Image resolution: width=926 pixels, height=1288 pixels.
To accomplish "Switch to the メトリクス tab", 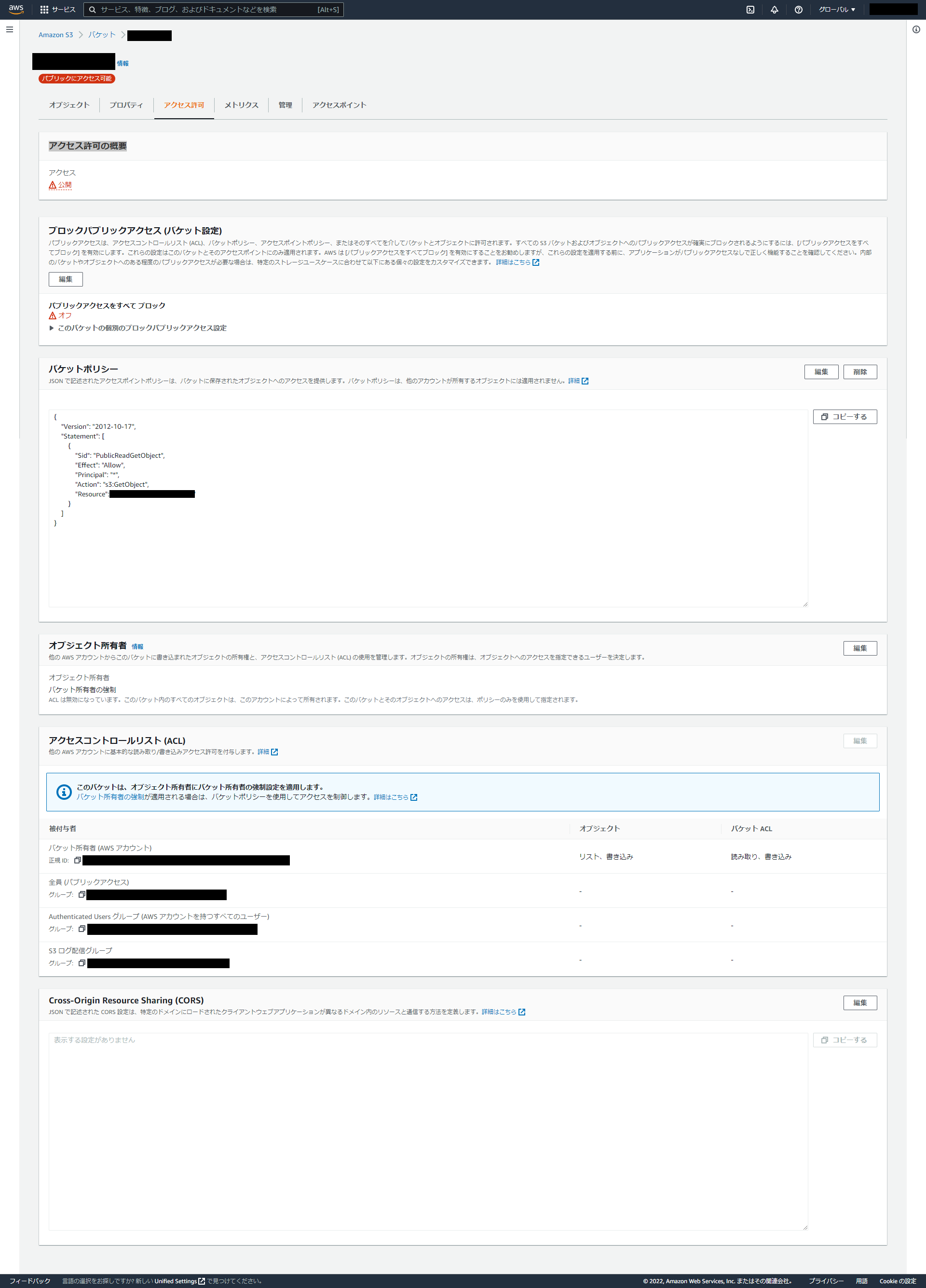I will click(x=241, y=105).
